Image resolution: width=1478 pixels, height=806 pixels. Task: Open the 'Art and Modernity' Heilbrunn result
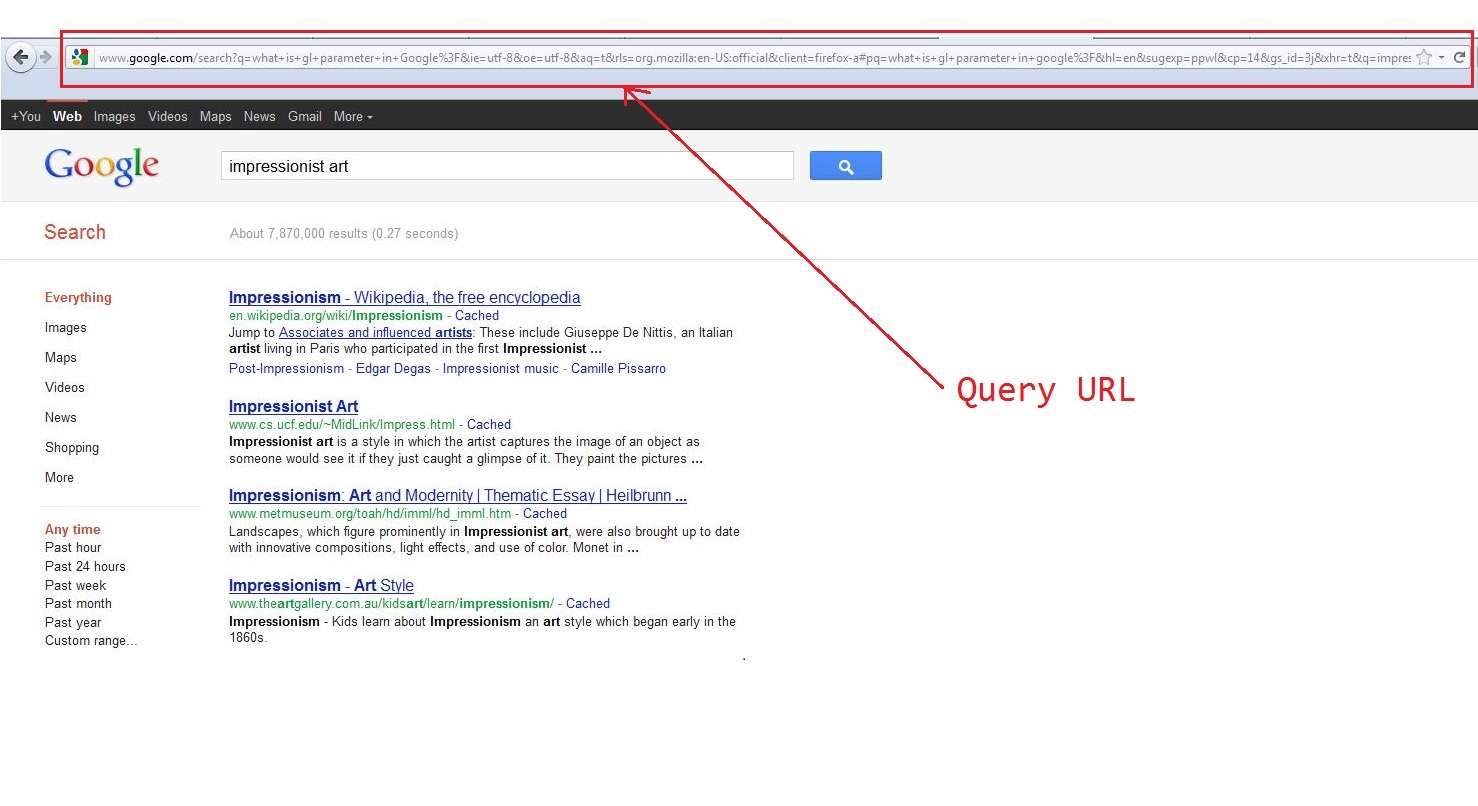coord(458,496)
